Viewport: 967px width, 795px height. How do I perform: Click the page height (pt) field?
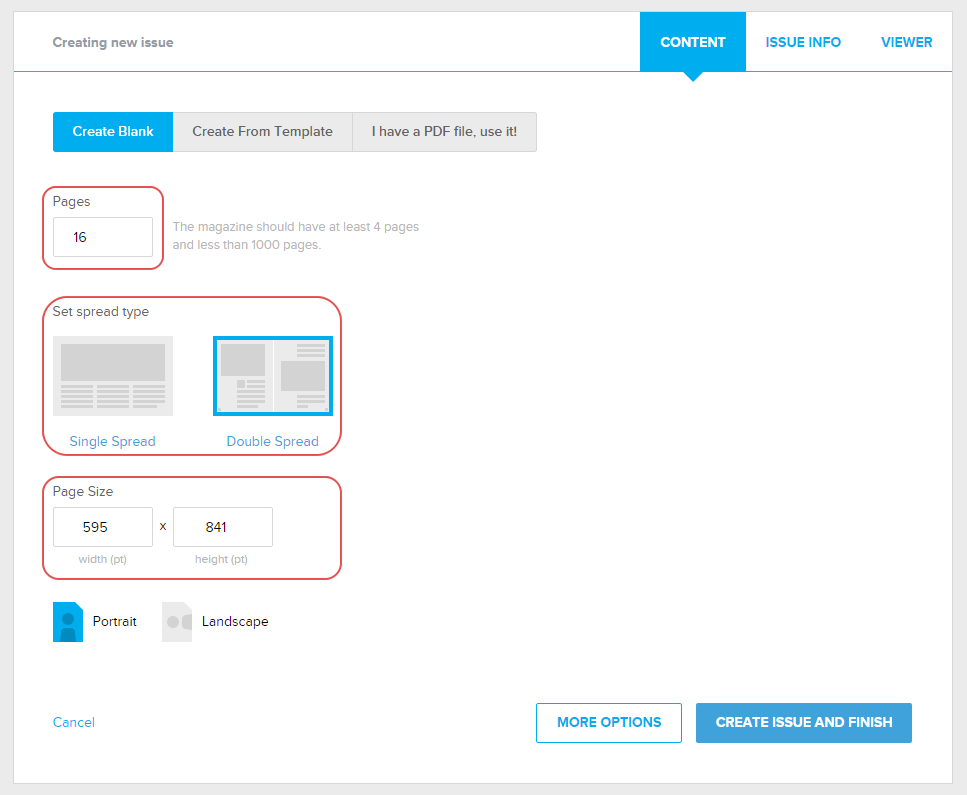pos(223,527)
